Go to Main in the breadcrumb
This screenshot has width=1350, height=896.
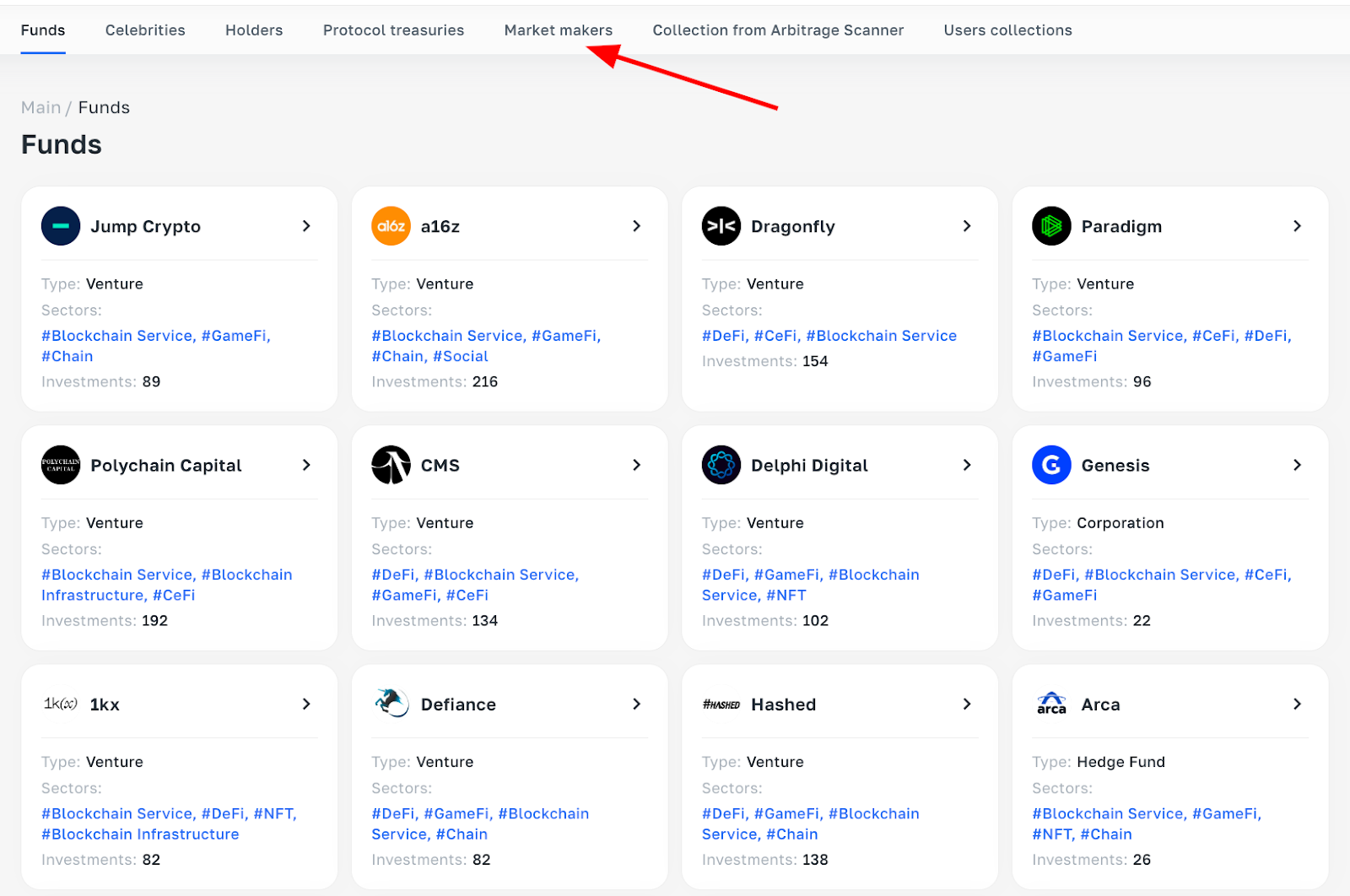[40, 107]
